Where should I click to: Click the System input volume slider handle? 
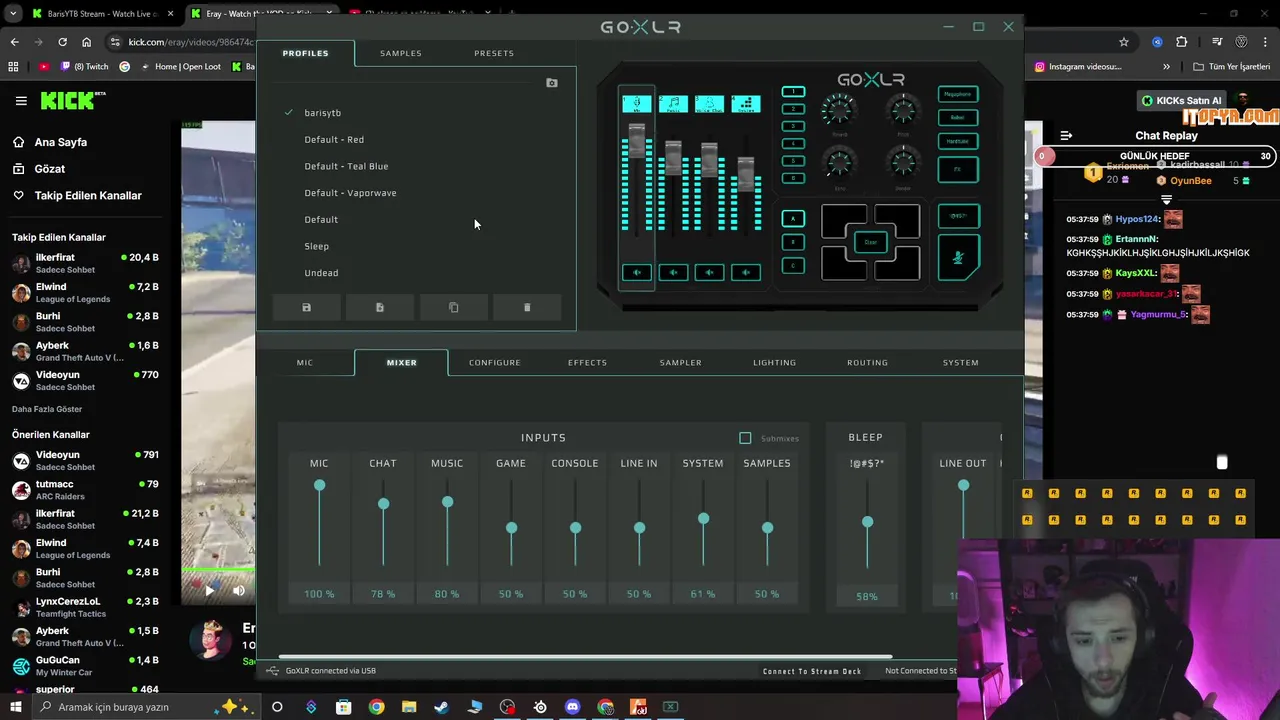[x=704, y=519]
